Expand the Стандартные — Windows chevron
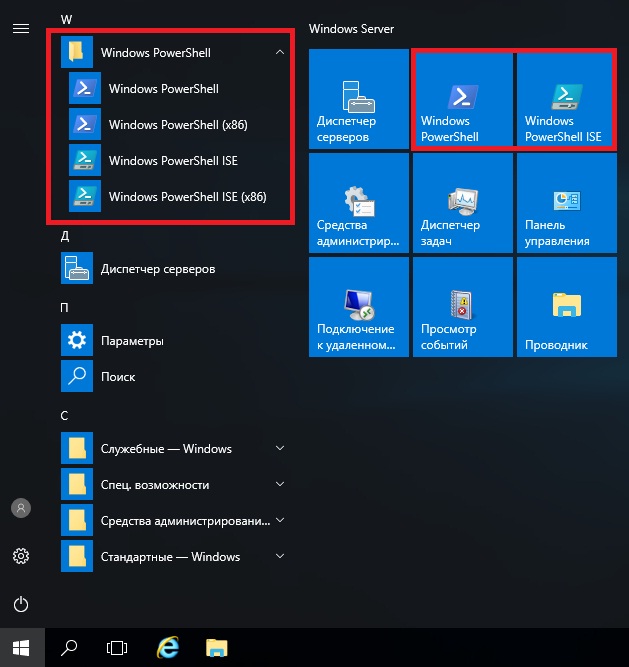The width and height of the screenshot is (629, 667). tap(279, 556)
